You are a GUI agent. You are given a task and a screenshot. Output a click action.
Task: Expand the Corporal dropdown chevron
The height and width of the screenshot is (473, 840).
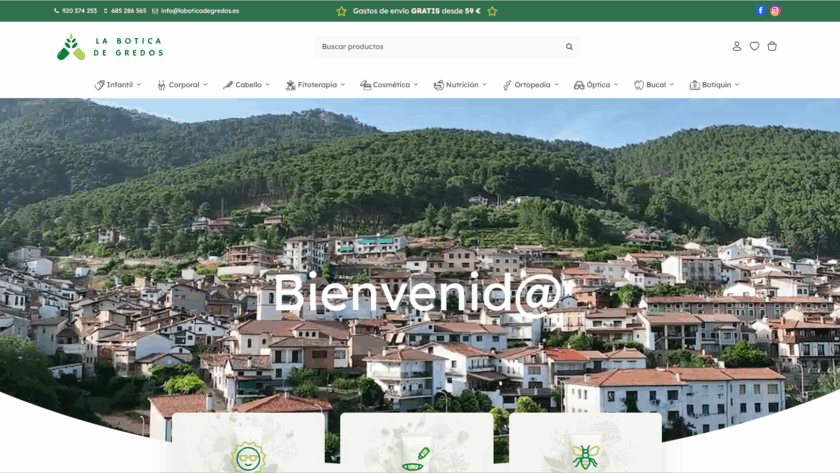pos(205,85)
